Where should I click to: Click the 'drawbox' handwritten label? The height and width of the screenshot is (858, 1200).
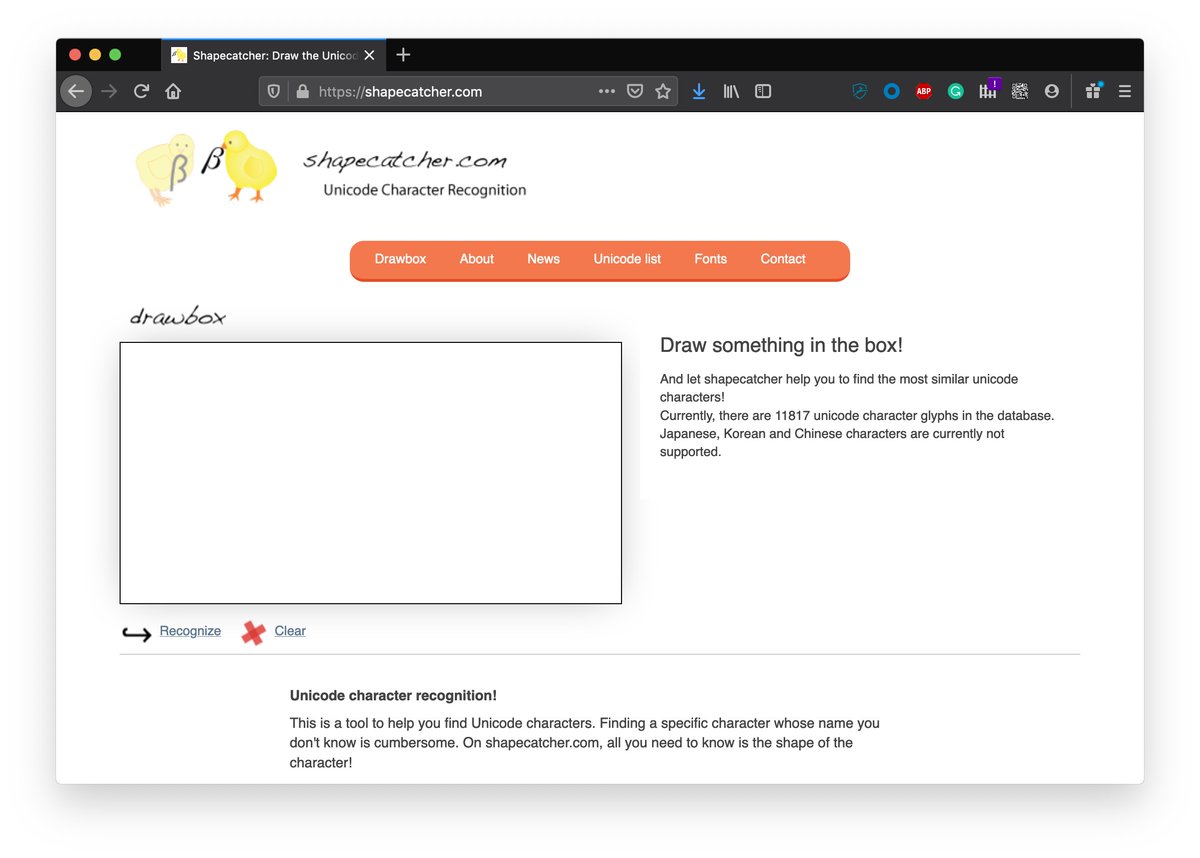(x=178, y=318)
